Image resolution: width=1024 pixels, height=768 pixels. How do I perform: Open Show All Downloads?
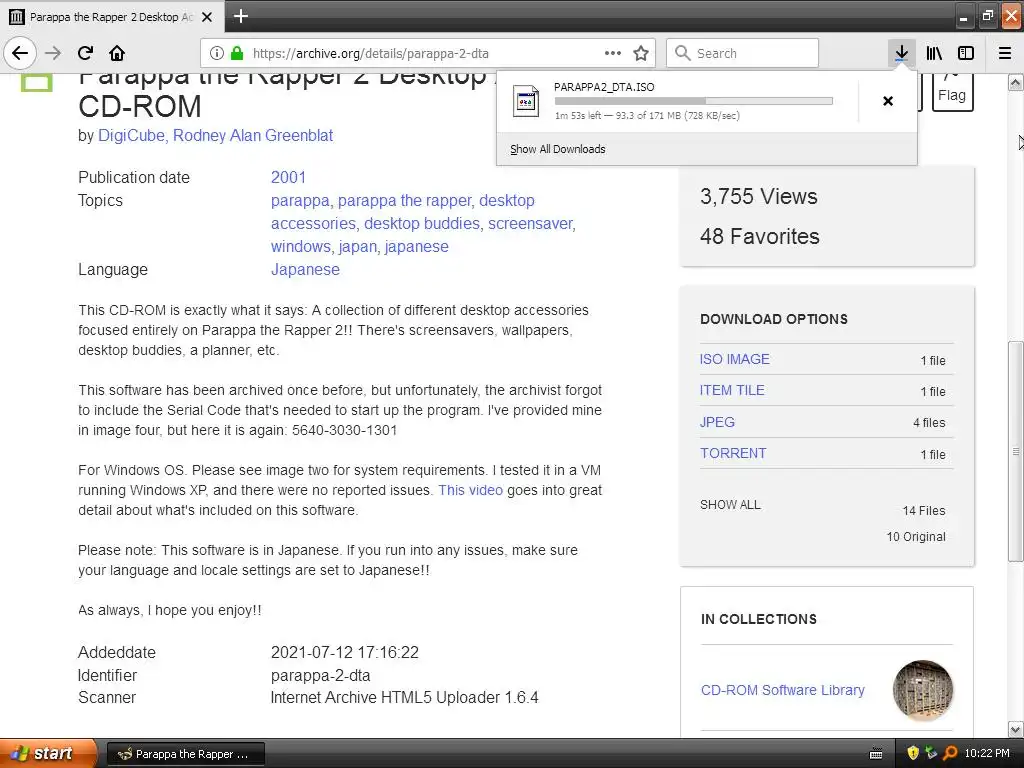pos(558,149)
